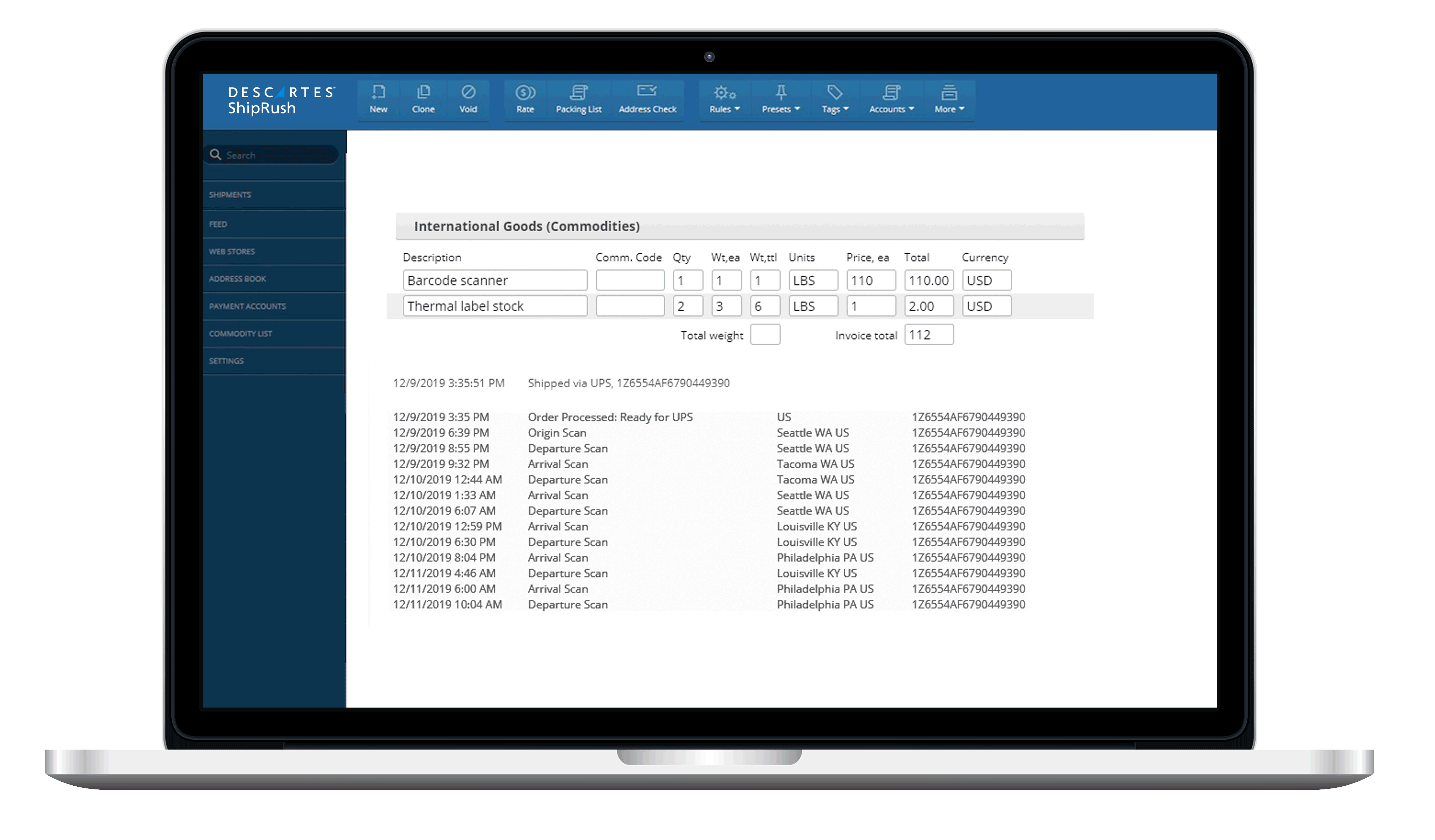Open the More dropdown menu
Image resolution: width=1435 pixels, height=840 pixels.
949,100
